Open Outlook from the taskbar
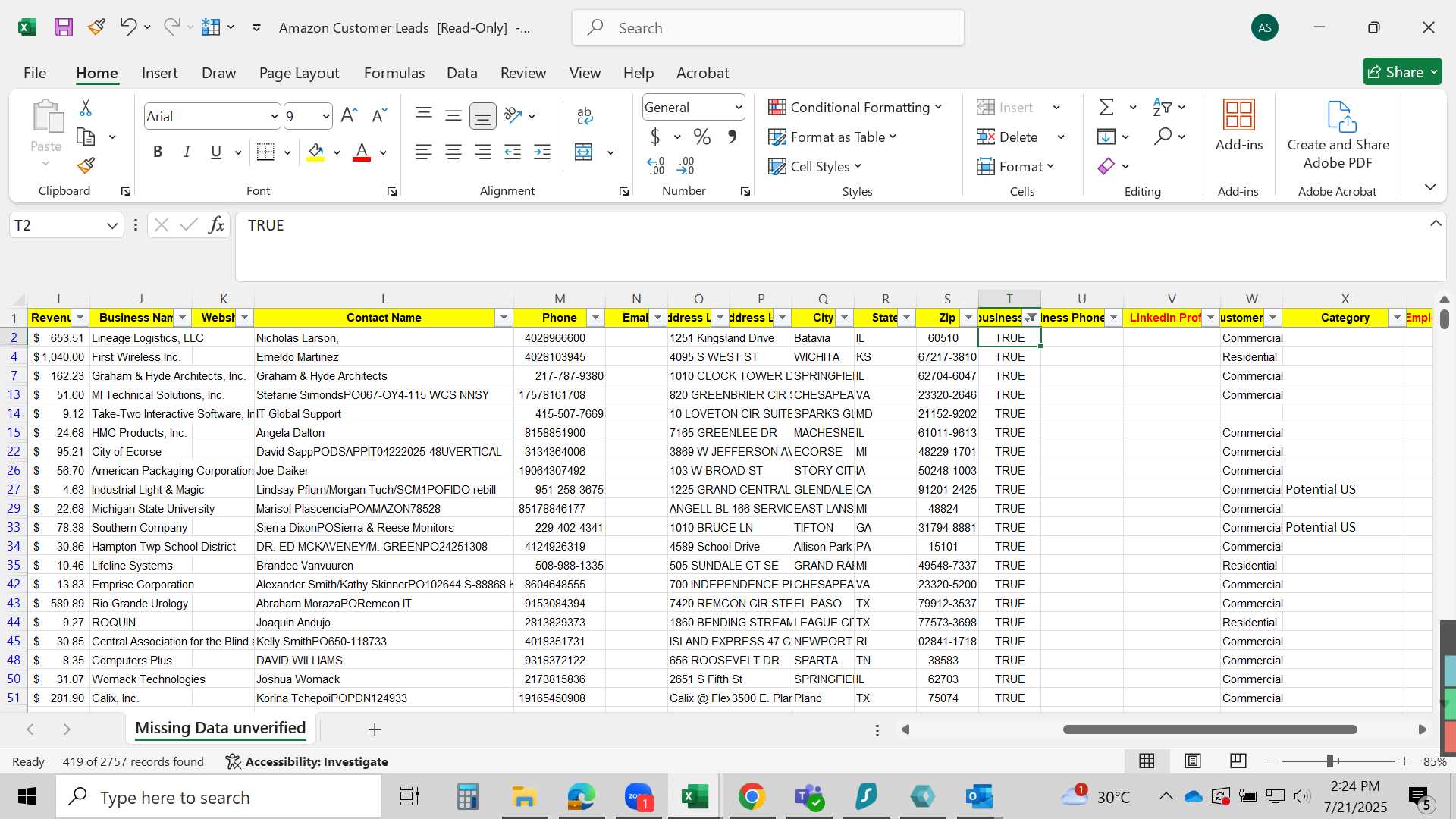The image size is (1456, 819). (979, 796)
